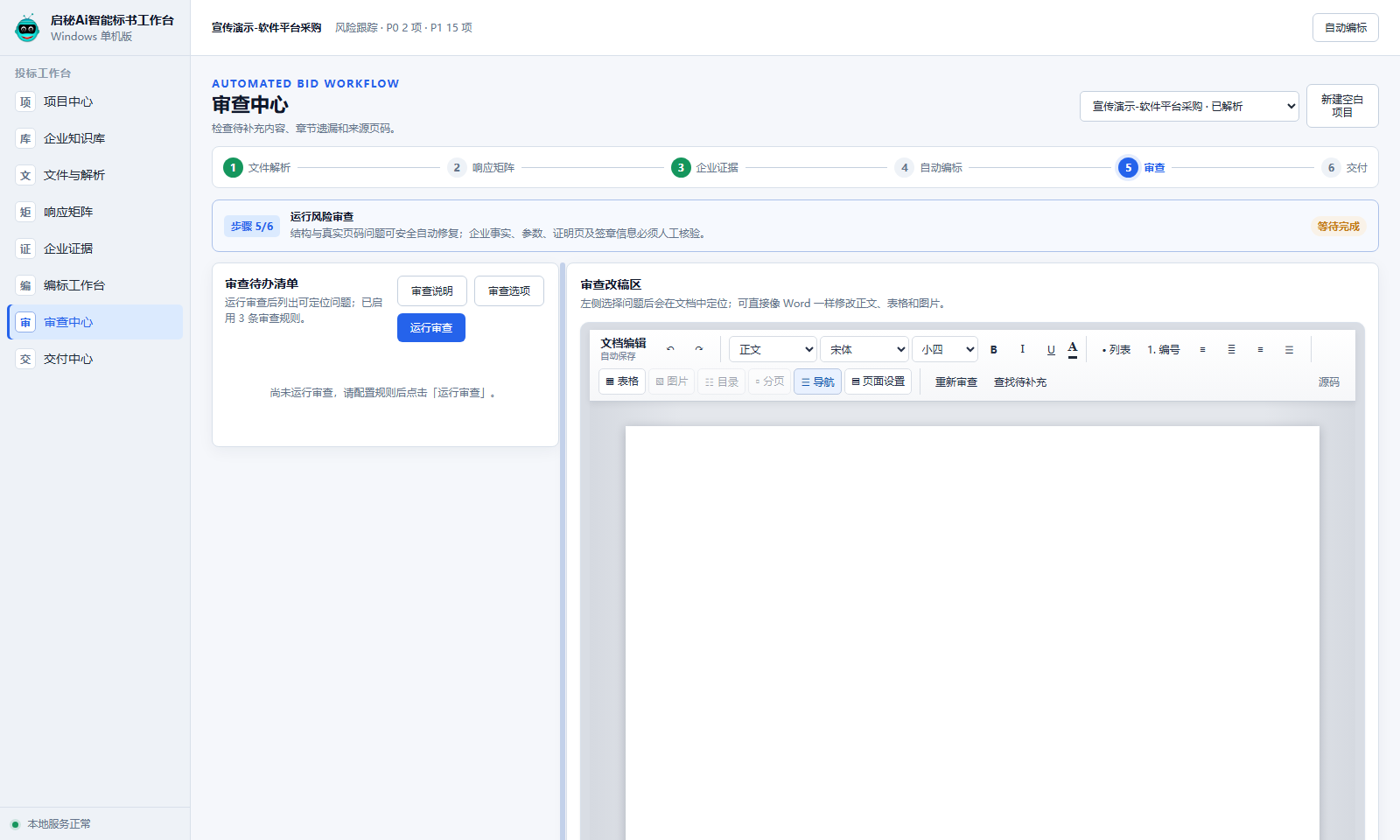Click the robot logo of 启秘Ai智能标书工作台
The height and width of the screenshot is (840, 1400).
click(27, 28)
